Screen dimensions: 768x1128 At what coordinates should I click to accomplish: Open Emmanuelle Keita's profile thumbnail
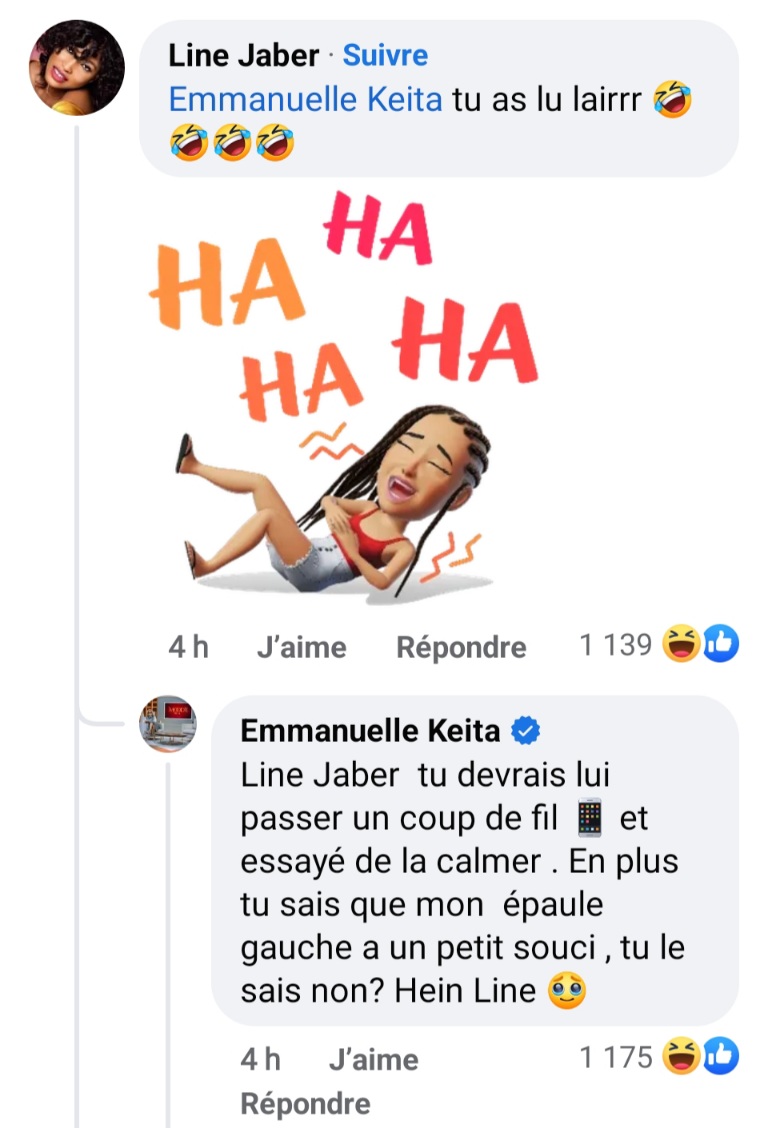168,724
